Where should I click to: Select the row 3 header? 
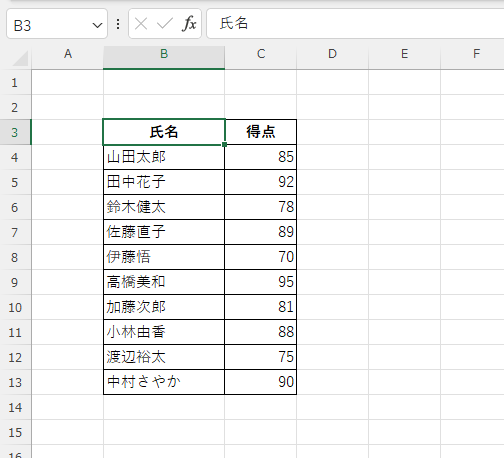click(15, 132)
